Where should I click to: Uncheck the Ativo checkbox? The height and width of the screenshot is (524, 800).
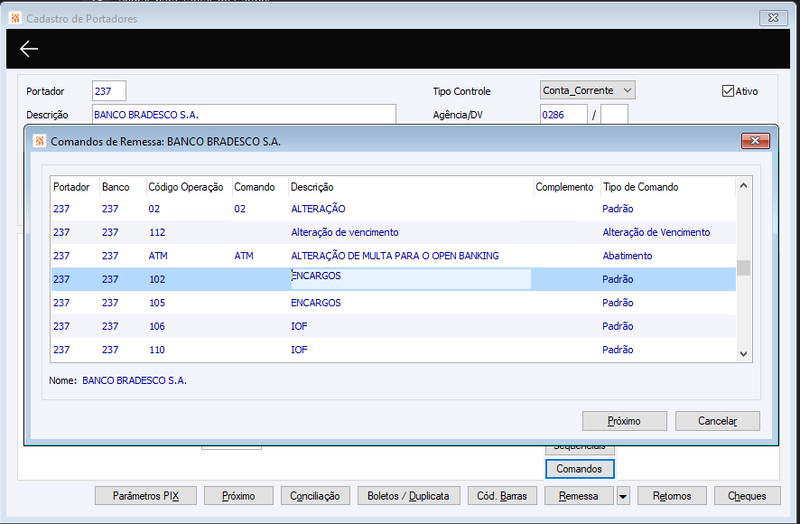point(728,91)
